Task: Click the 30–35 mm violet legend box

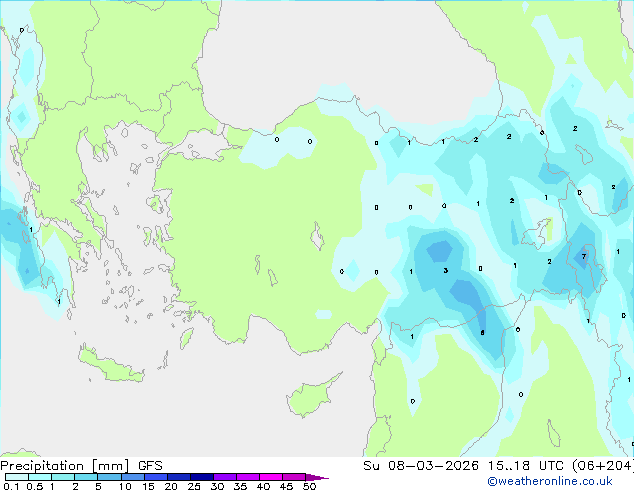Action: click(x=224, y=477)
